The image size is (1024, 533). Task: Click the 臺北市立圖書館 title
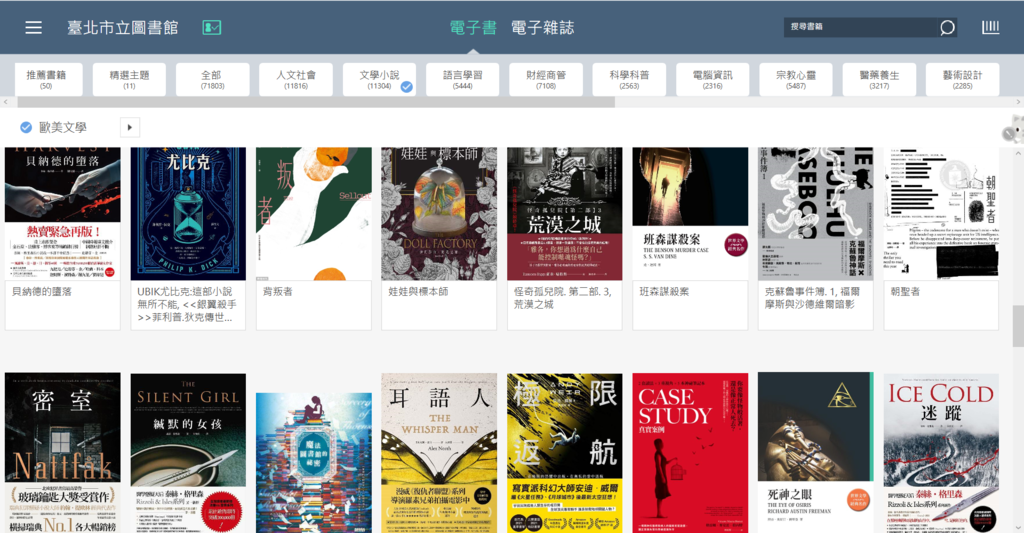pyautogui.click(x=123, y=27)
